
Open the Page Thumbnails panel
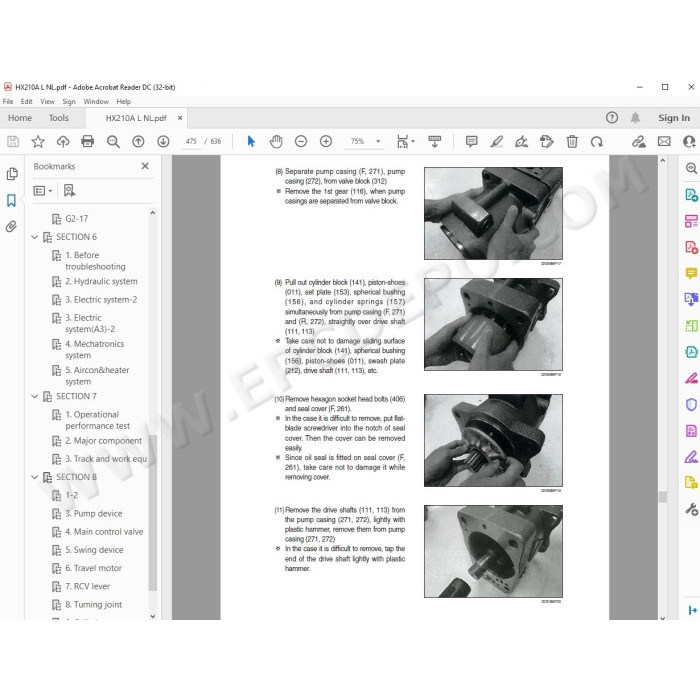[12, 174]
